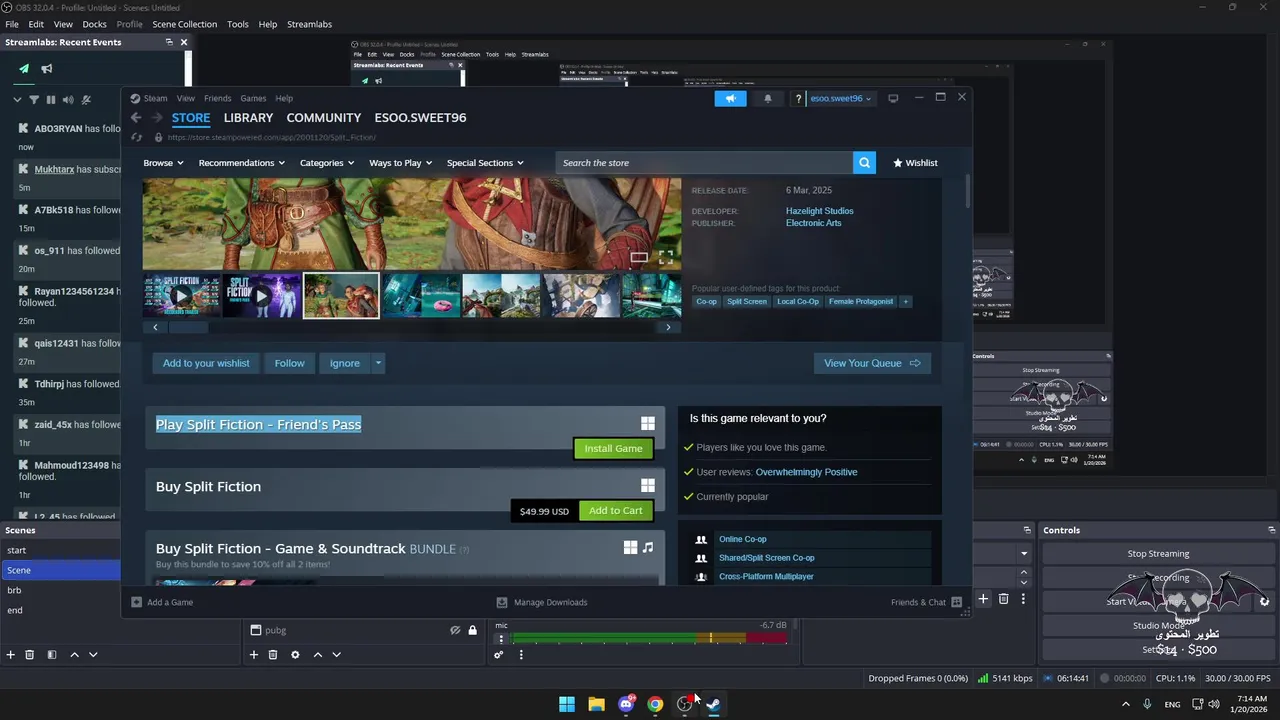The image size is (1280, 720).
Task: Reload the Steam store page
Action: point(136,137)
